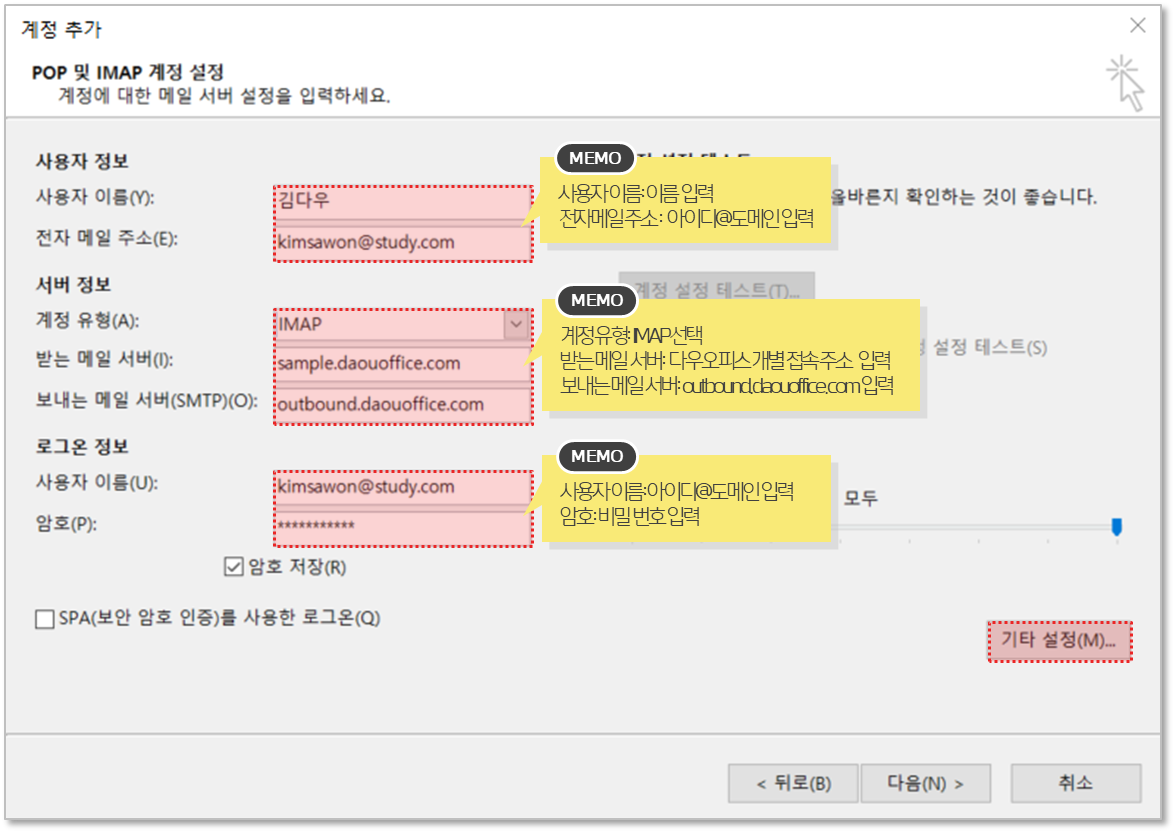Click the MEMO badge beside 사용자 정보
The height and width of the screenshot is (833, 1175).
coord(596,158)
